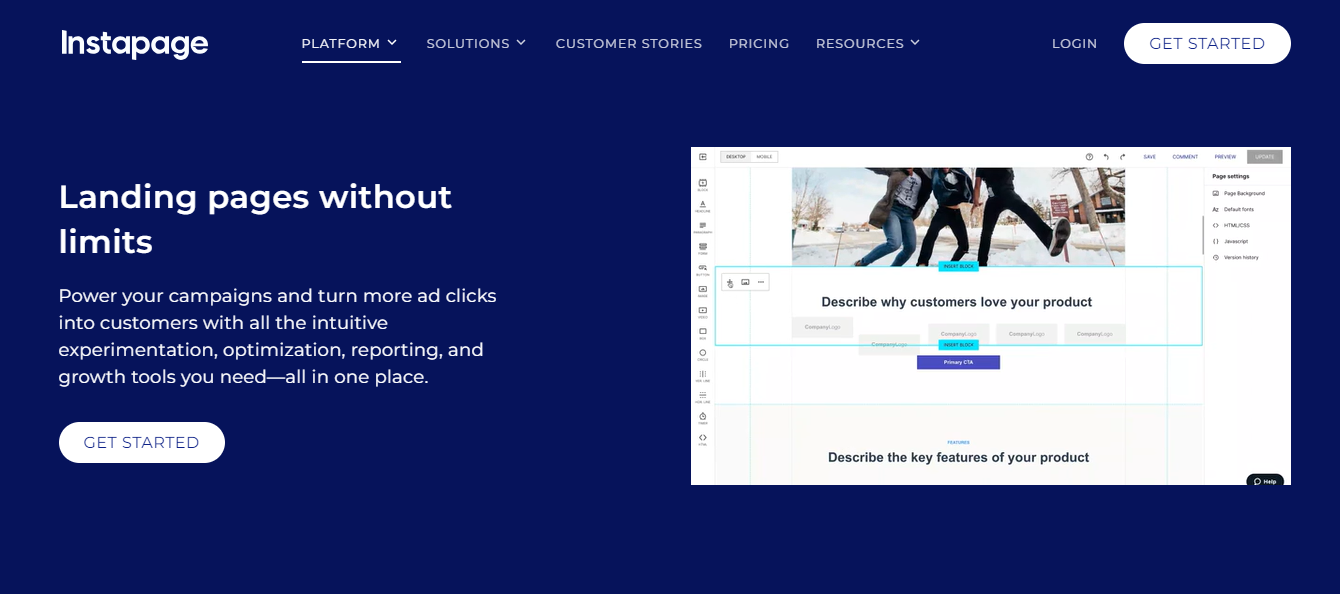Screen dimensions: 1340x594
Task: Click the editor sidebar scrollbar
Action: [x=1203, y=233]
